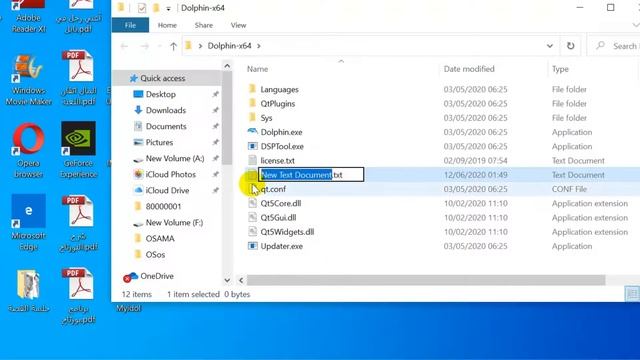Select the OSos folder in navigation pane
Screen dimensions: 640x360
click(155, 255)
